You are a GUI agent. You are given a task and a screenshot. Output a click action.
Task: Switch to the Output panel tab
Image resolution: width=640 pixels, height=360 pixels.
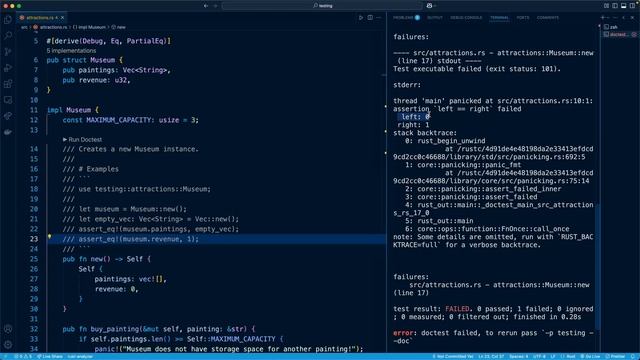click(435, 18)
